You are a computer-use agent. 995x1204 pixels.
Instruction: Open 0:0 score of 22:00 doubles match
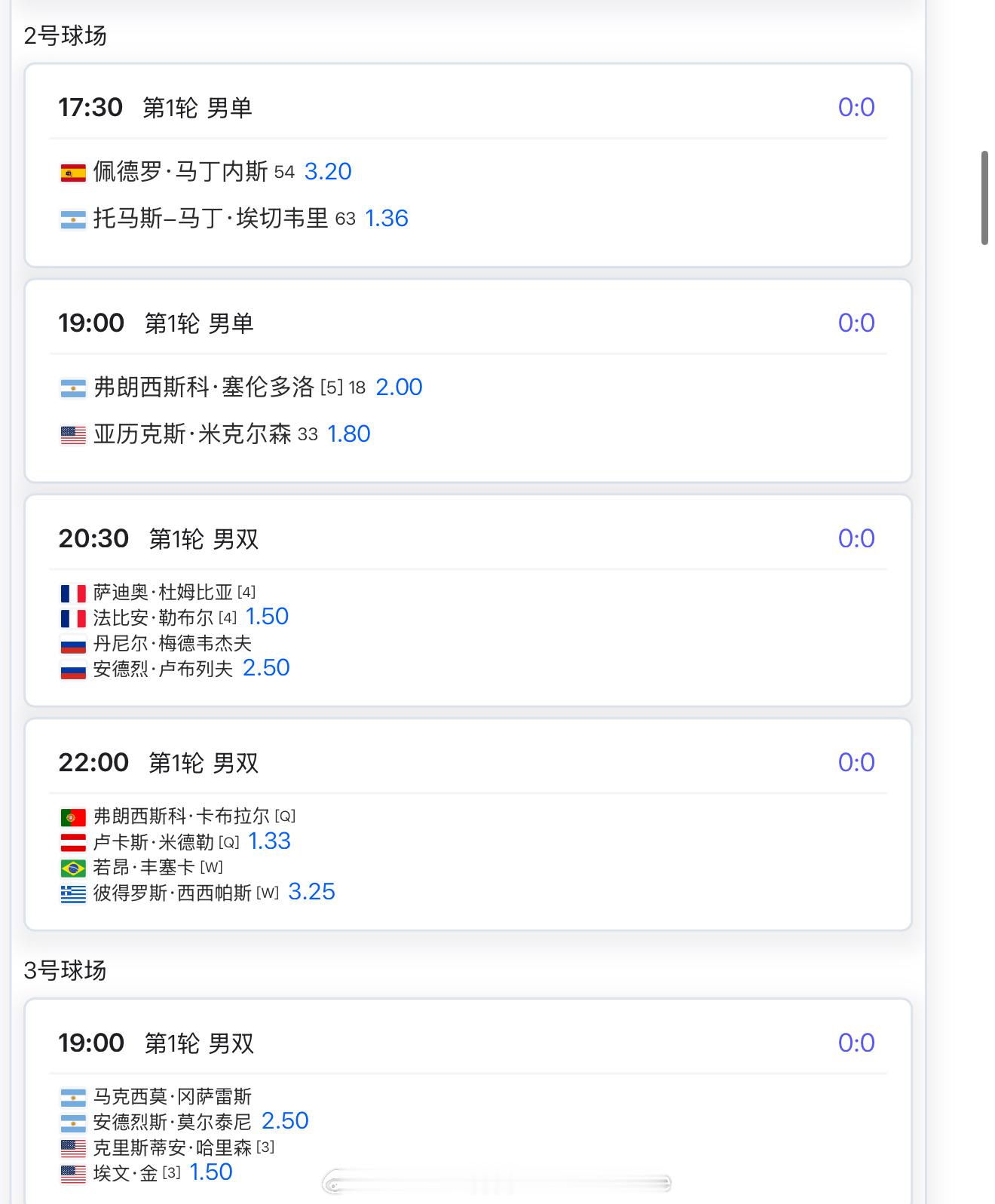click(856, 762)
